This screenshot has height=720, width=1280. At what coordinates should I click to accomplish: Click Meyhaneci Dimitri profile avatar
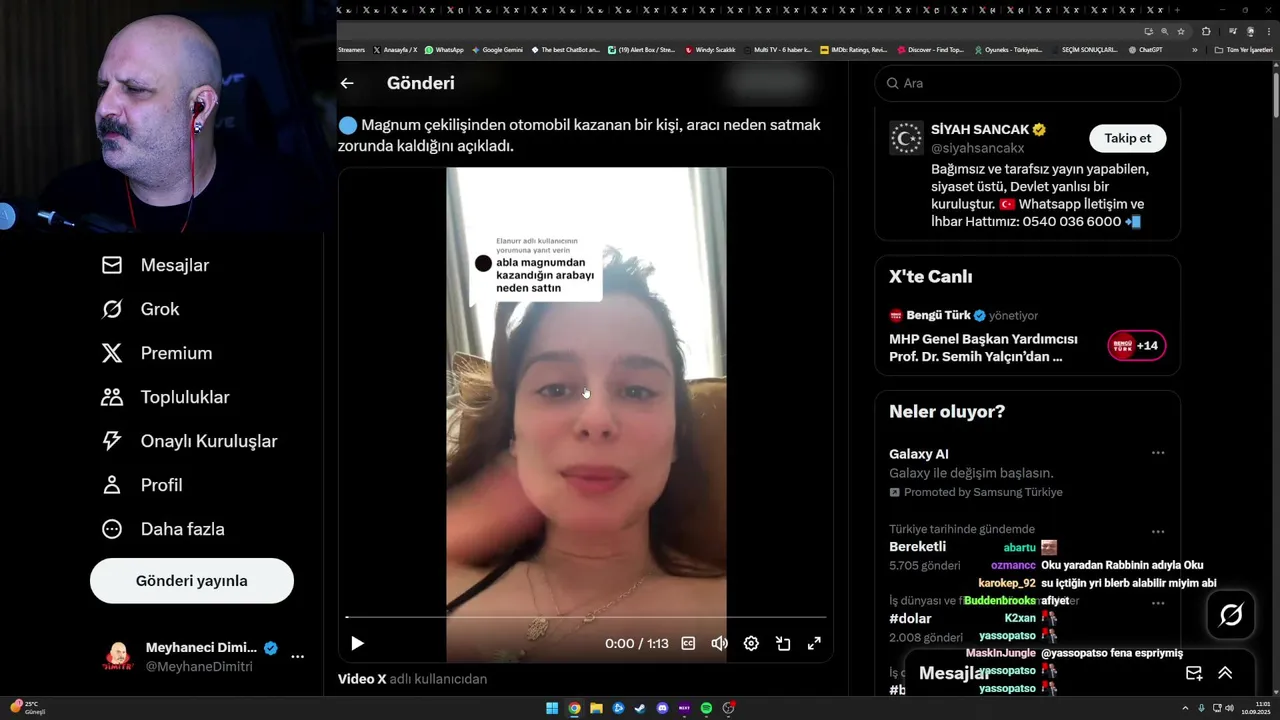117,657
